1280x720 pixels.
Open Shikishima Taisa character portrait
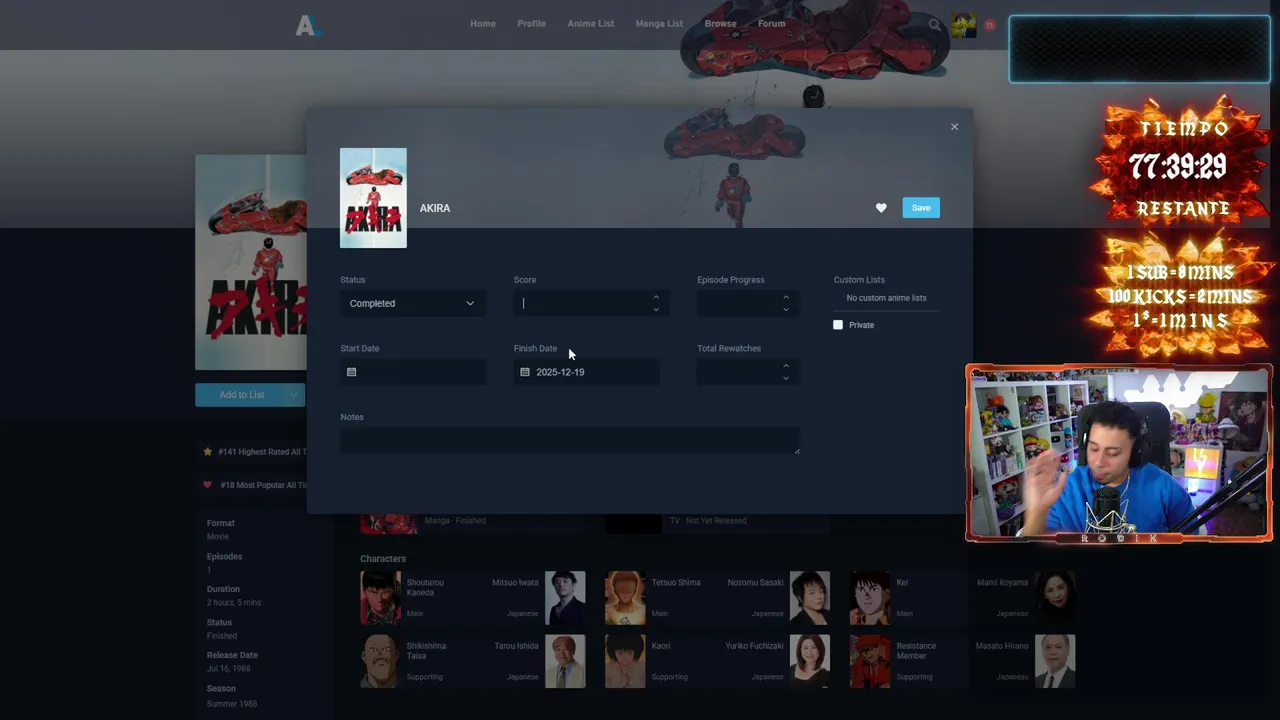click(380, 661)
